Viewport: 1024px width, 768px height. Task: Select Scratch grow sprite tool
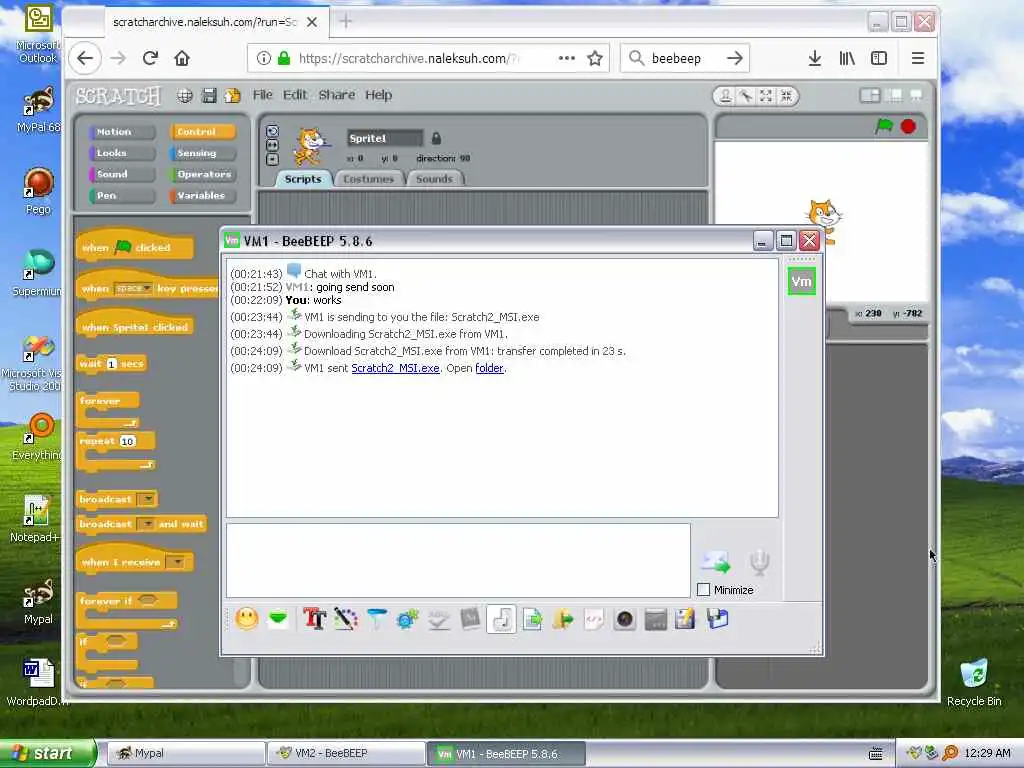click(x=766, y=96)
